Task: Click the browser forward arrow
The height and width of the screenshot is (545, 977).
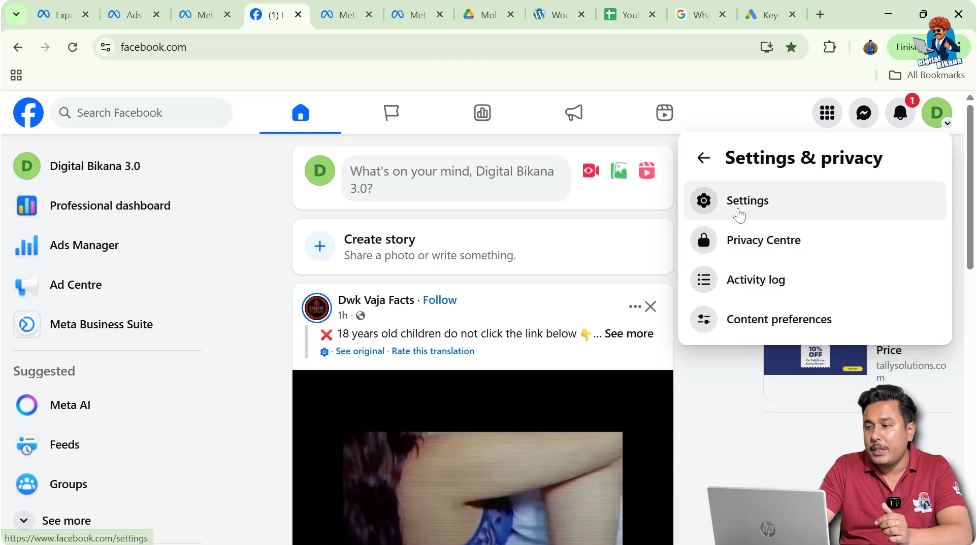Action: [45, 47]
